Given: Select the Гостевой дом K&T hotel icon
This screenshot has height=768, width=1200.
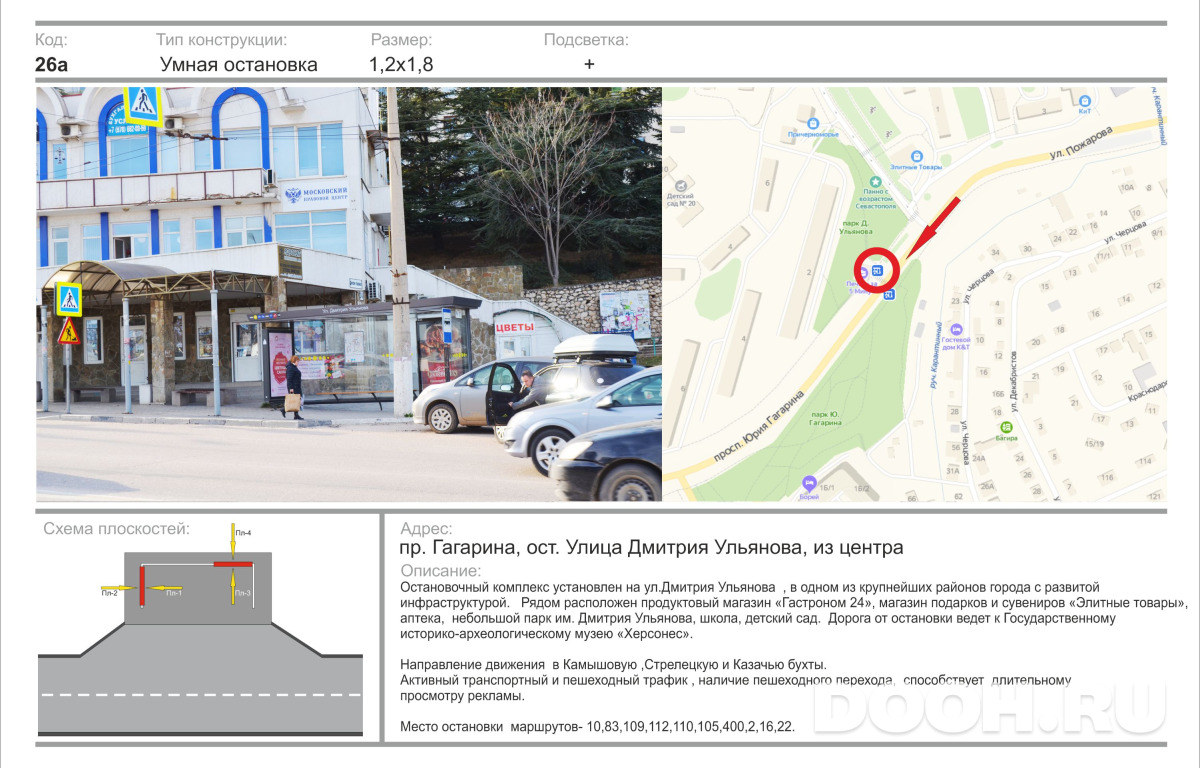Looking at the screenshot, I should tap(956, 329).
